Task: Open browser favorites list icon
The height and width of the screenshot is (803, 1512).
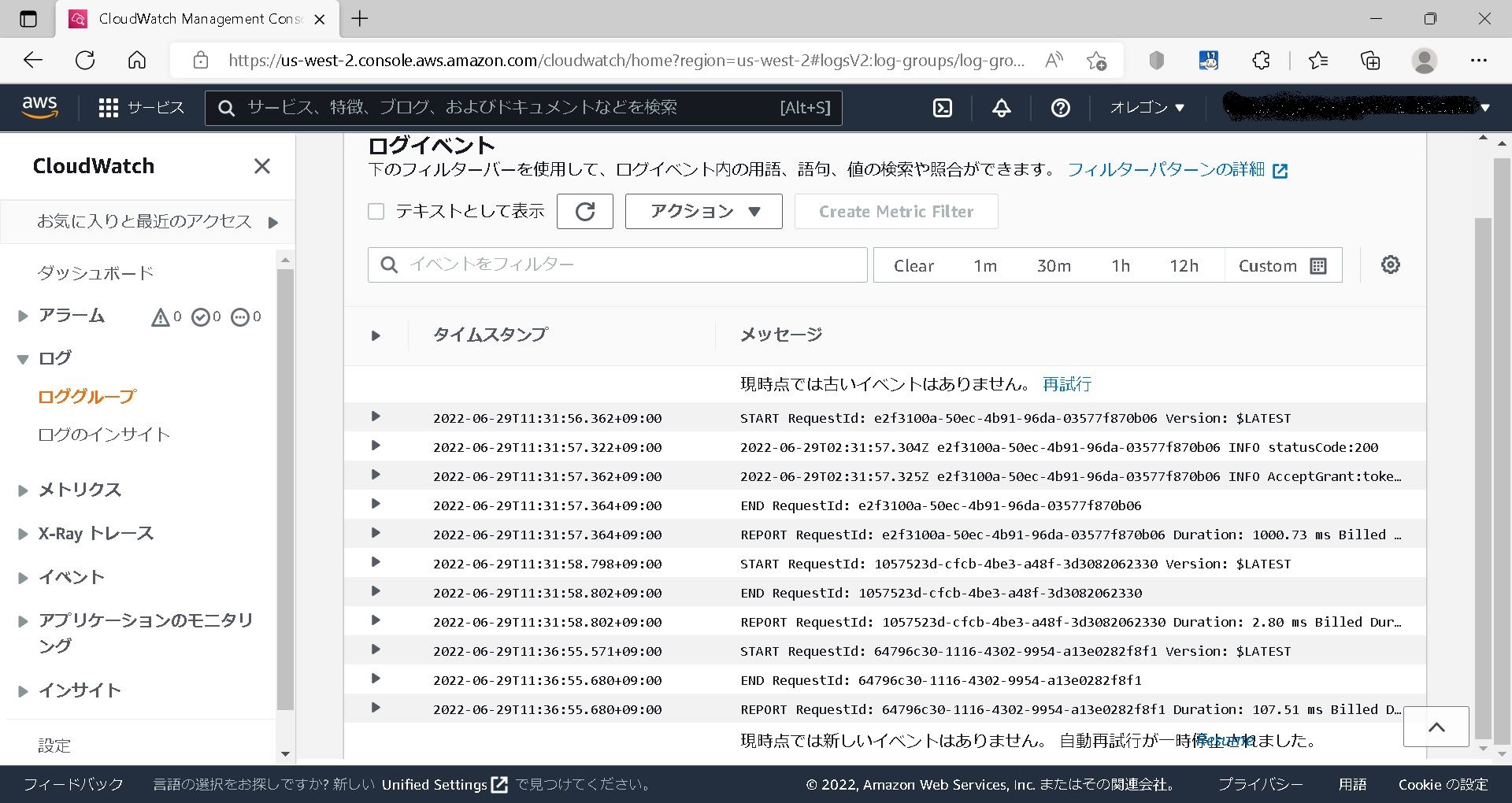Action: point(1317,61)
